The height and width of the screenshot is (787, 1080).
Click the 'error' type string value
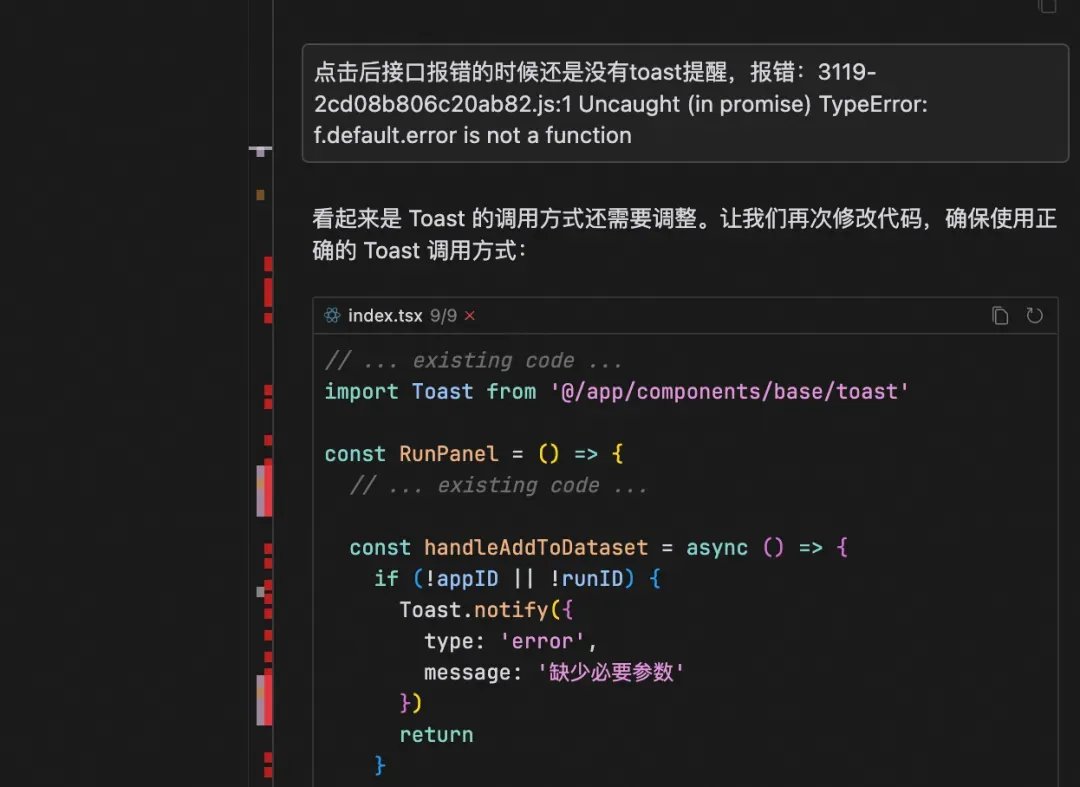click(x=542, y=641)
